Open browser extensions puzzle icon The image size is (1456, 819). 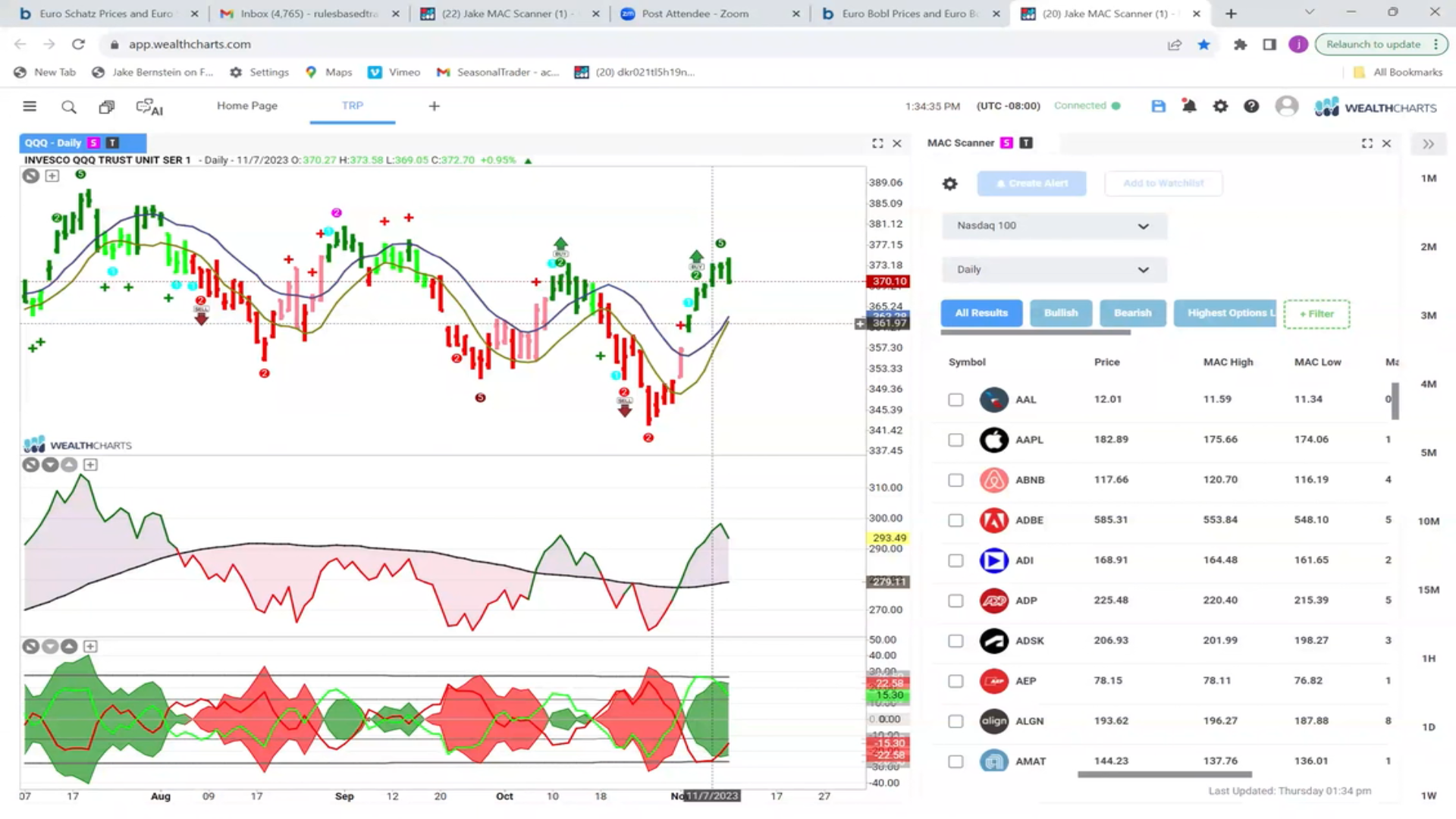pyautogui.click(x=1241, y=45)
